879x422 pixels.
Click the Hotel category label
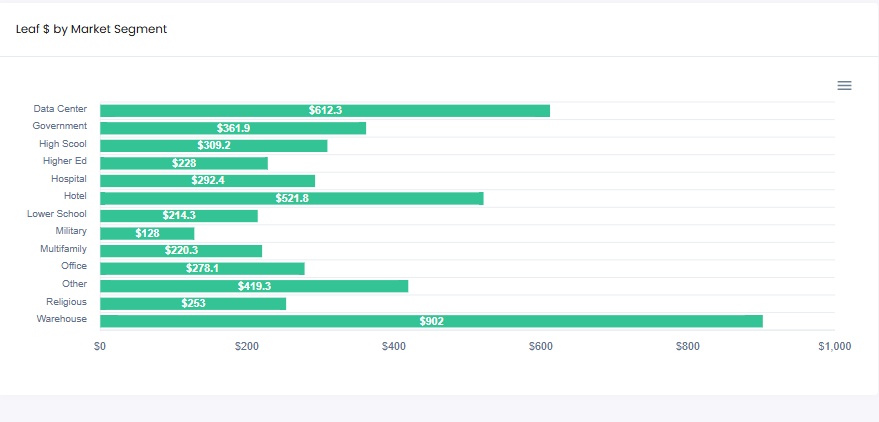tap(75, 196)
